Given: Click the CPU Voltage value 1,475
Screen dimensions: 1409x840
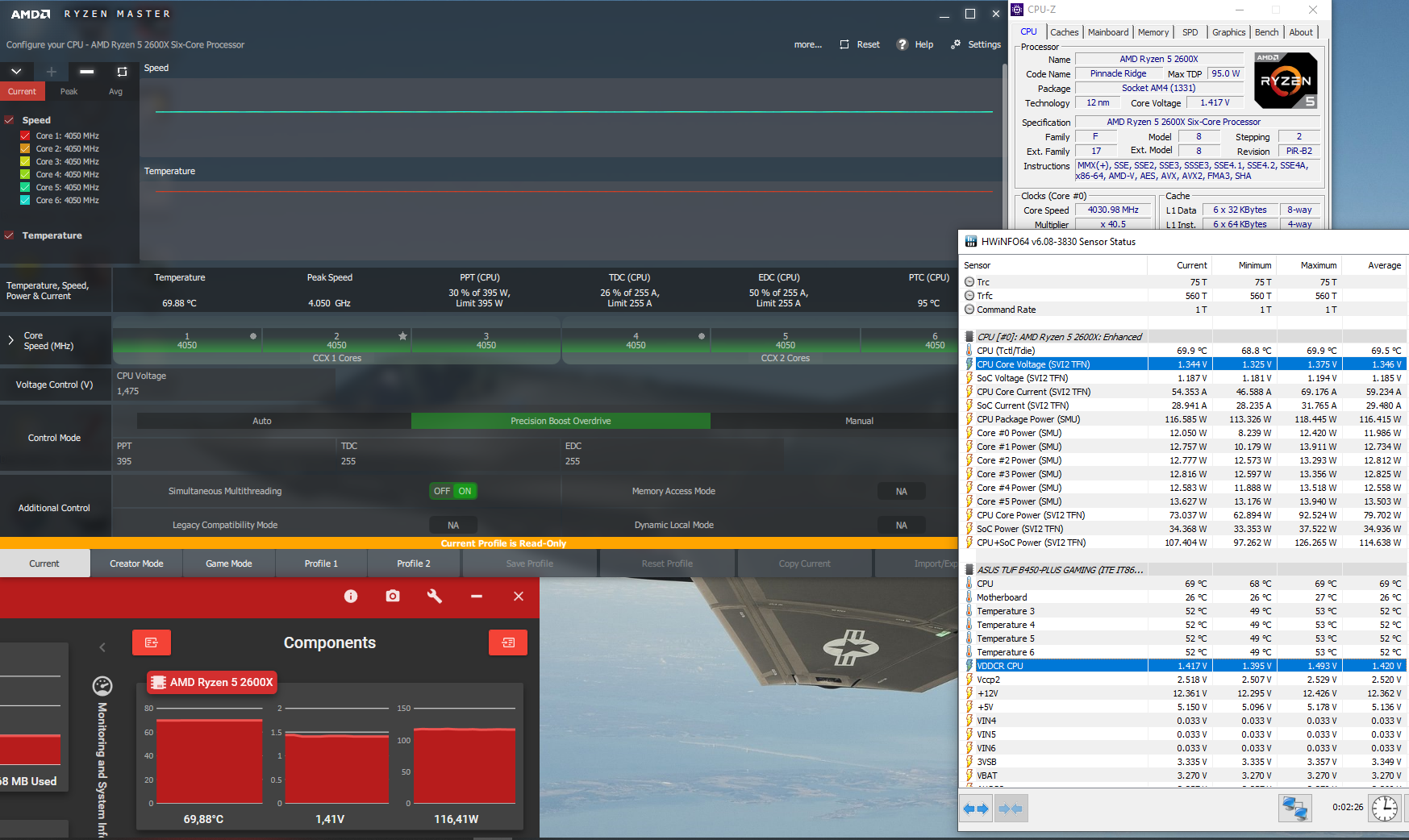Looking at the screenshot, I should (127, 391).
